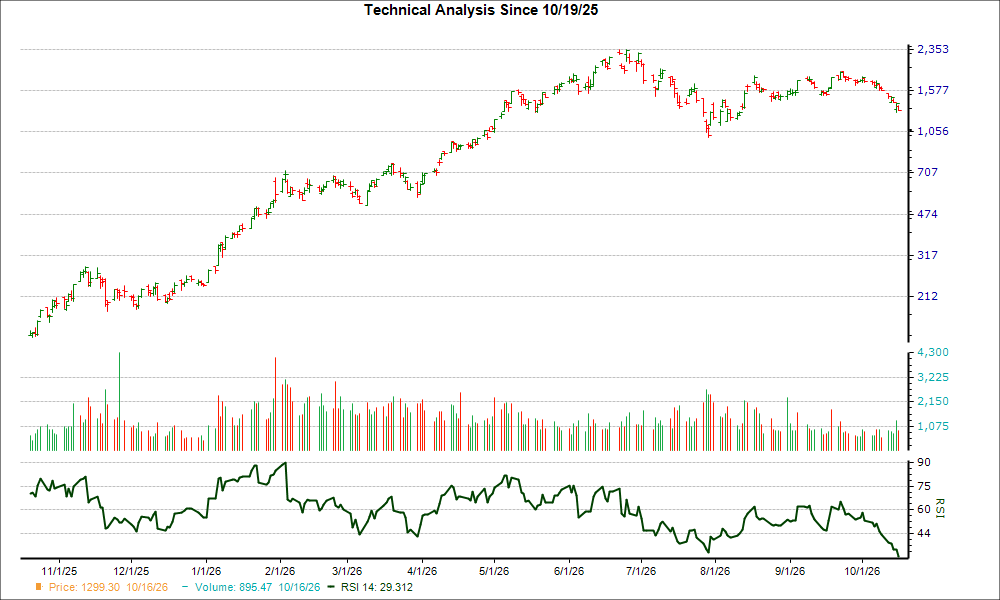Click the 1,075 volume axis label
1000x600 pixels.
pyautogui.click(x=933, y=426)
